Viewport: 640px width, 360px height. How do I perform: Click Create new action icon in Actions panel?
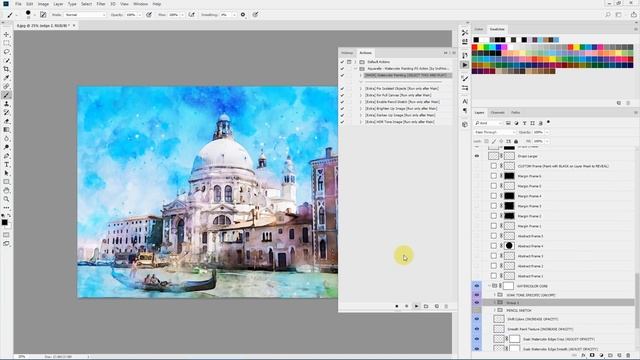436,306
